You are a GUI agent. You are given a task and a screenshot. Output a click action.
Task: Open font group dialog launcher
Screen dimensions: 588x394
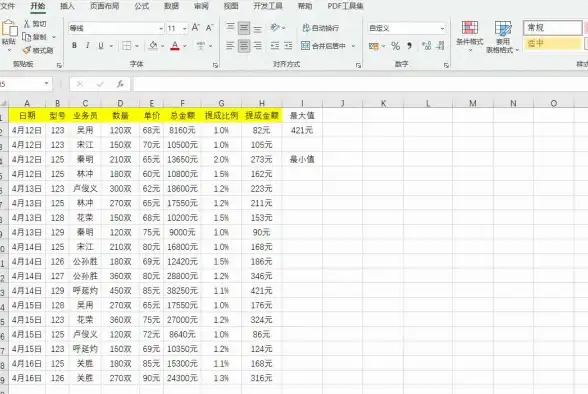[x=215, y=65]
